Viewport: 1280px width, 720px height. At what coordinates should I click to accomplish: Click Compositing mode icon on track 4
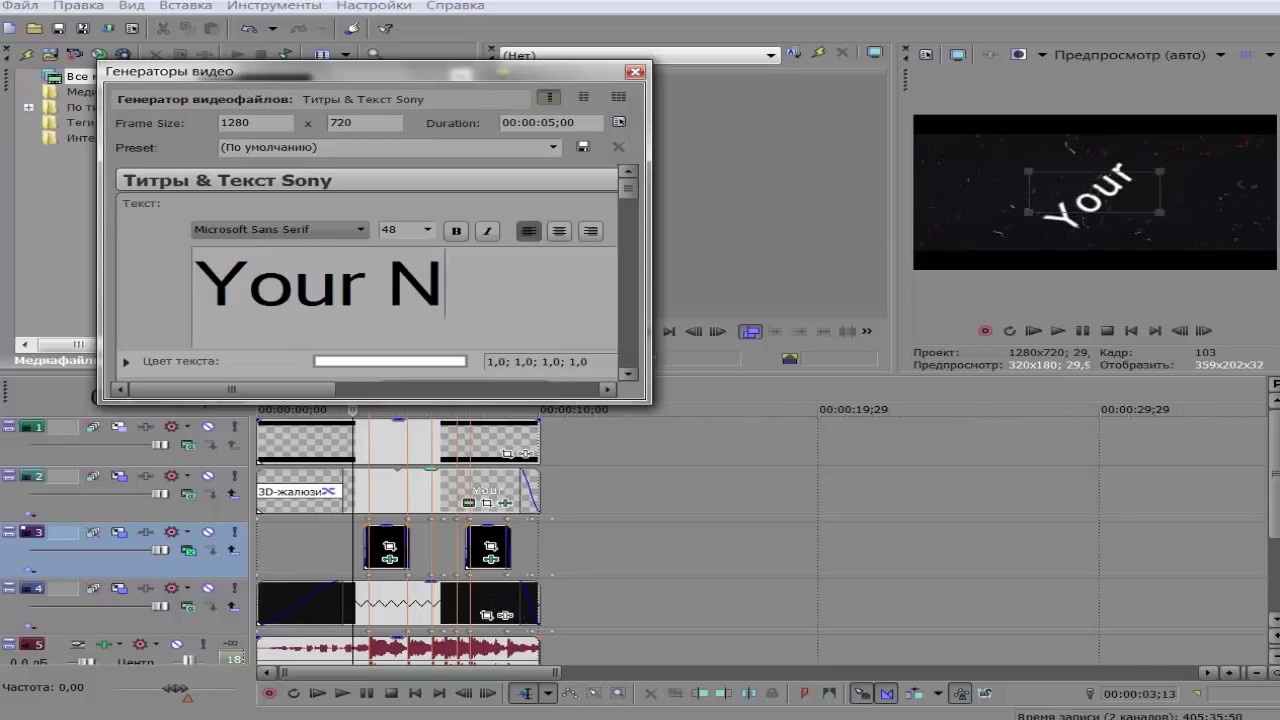[187, 606]
